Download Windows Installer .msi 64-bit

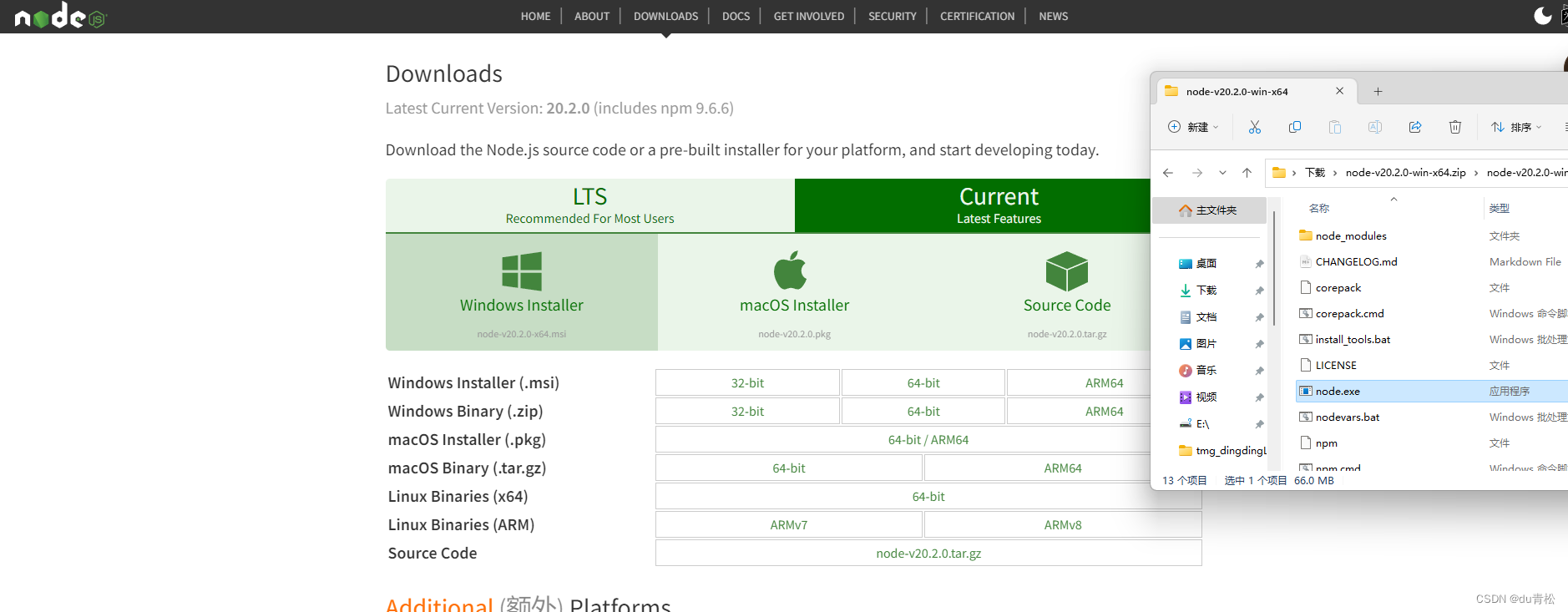point(923,383)
